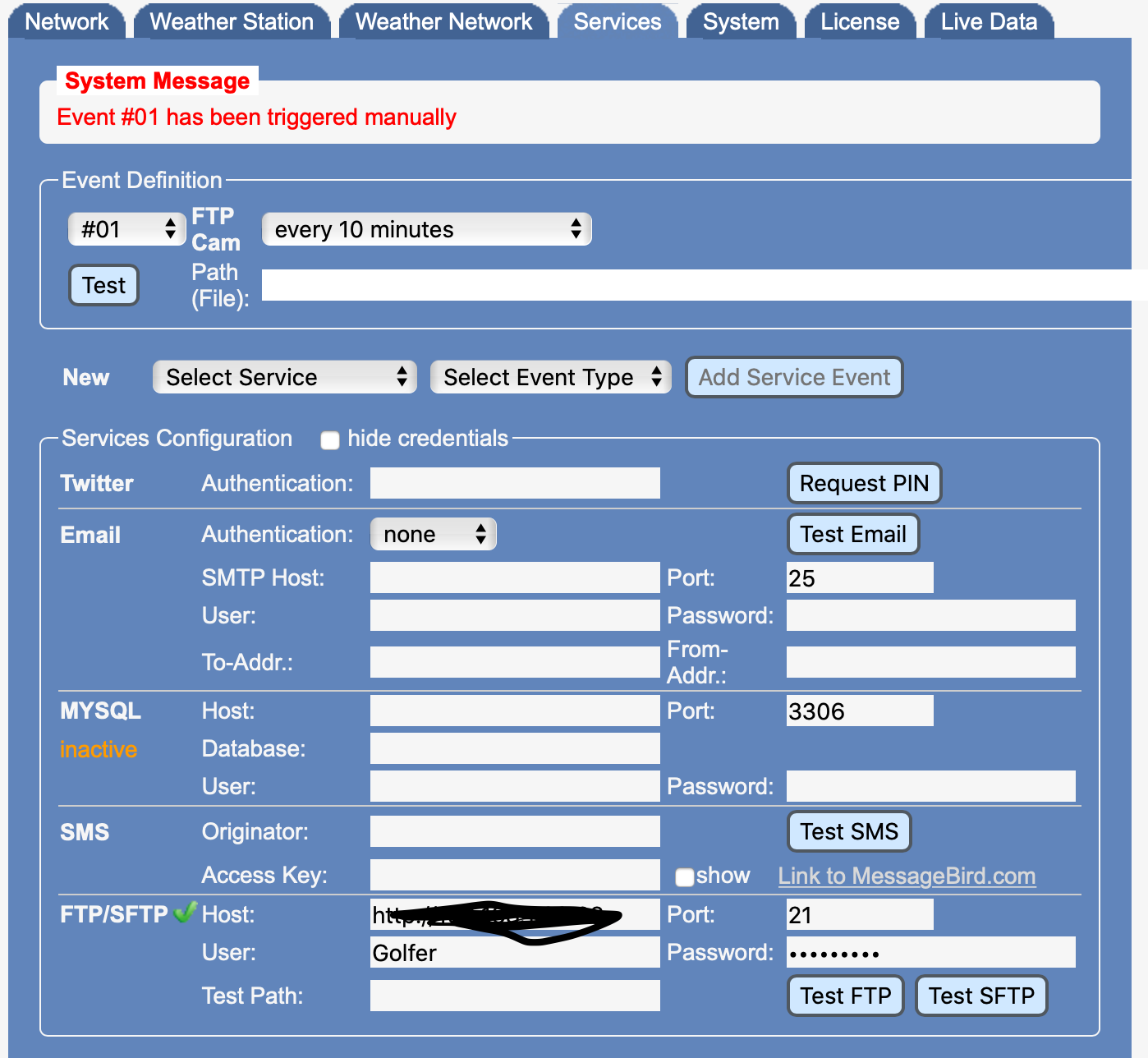The image size is (1148, 1058).
Task: Expand the 'every 10 minutes' interval dropdown
Action: click(x=426, y=229)
